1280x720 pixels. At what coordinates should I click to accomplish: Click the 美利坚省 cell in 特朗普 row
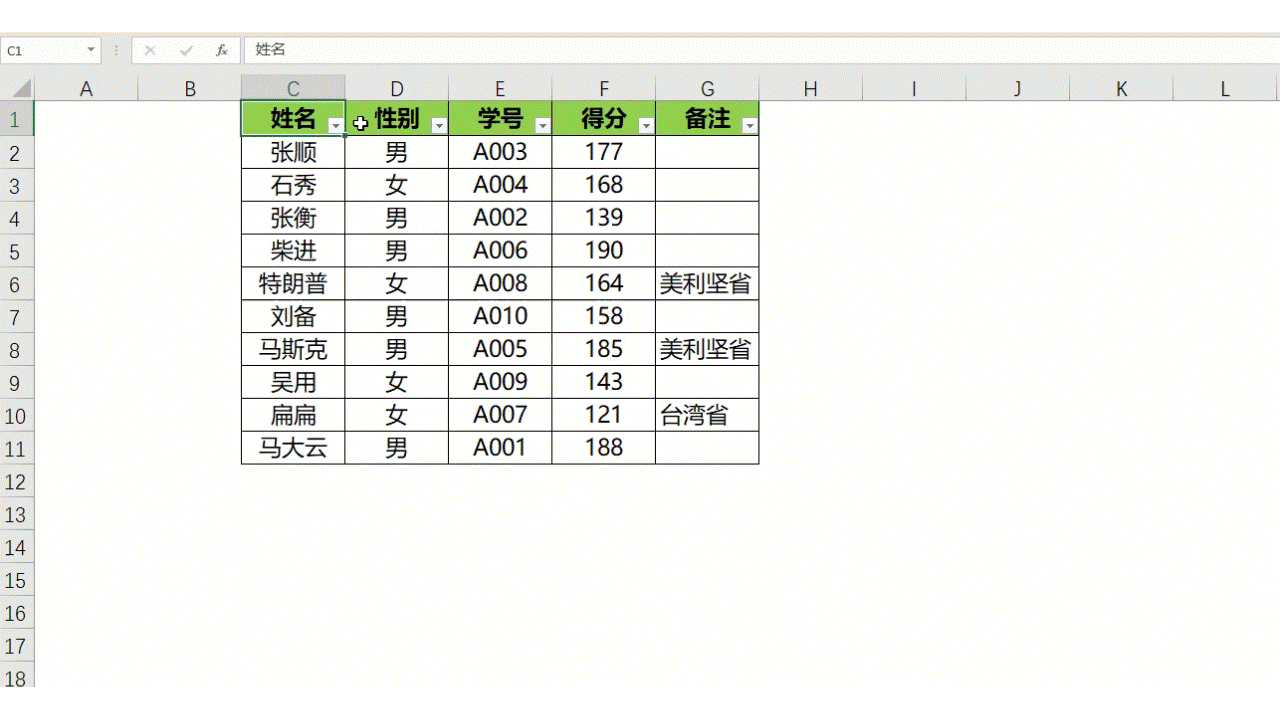click(x=707, y=284)
